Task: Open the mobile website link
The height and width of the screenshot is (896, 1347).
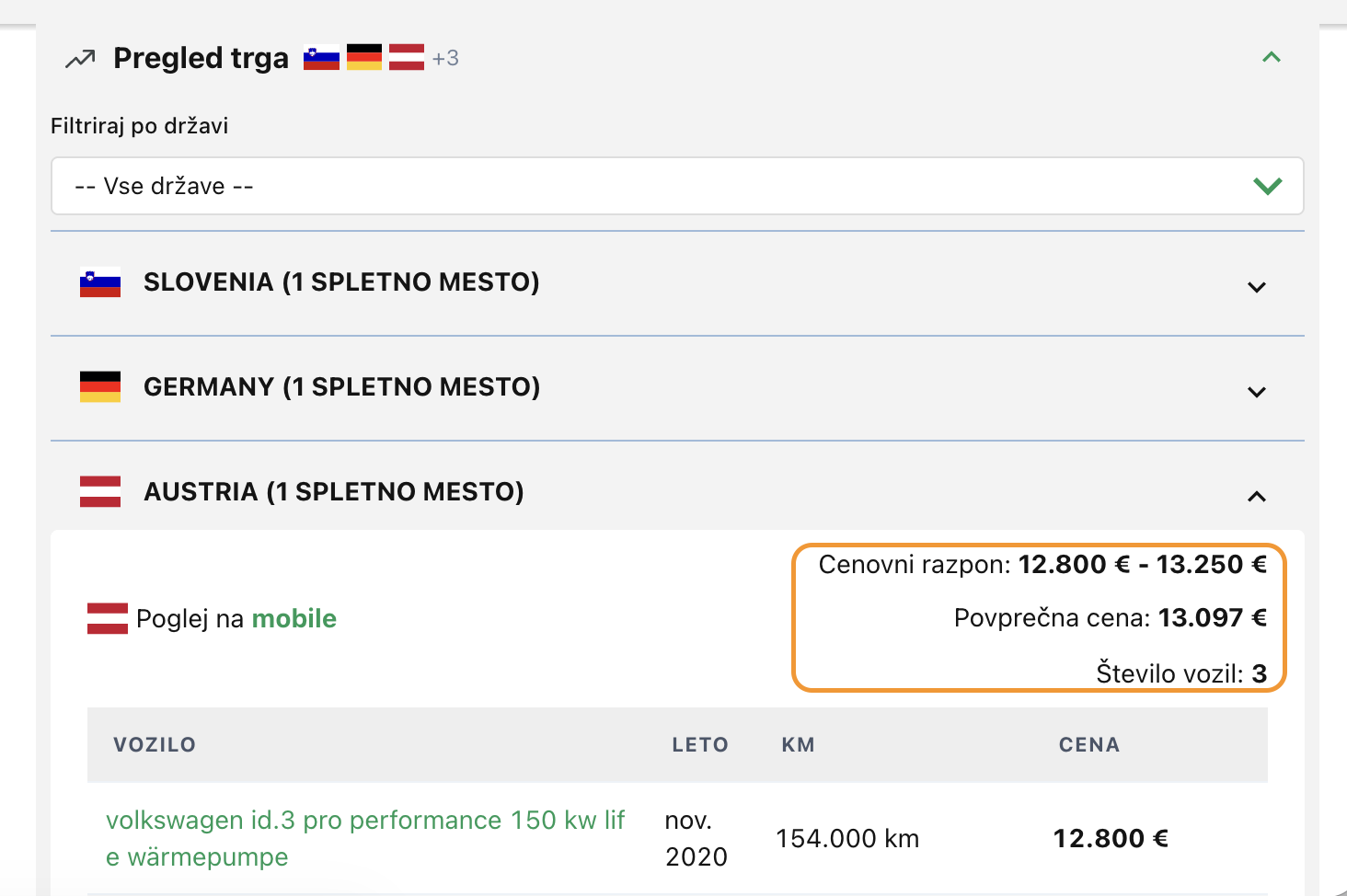Action: tap(294, 618)
